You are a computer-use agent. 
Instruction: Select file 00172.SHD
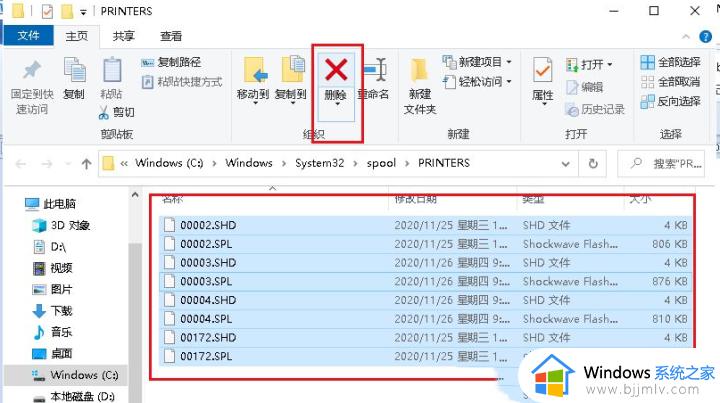[425, 338]
